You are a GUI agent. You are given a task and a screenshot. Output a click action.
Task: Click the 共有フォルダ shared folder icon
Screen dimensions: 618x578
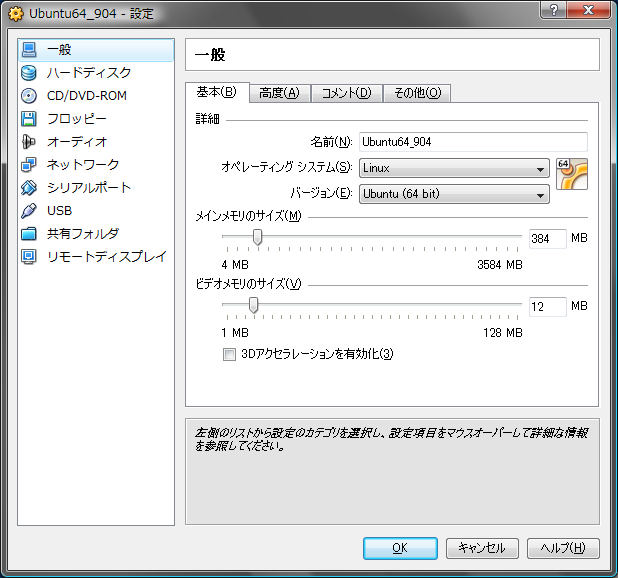(x=29, y=234)
